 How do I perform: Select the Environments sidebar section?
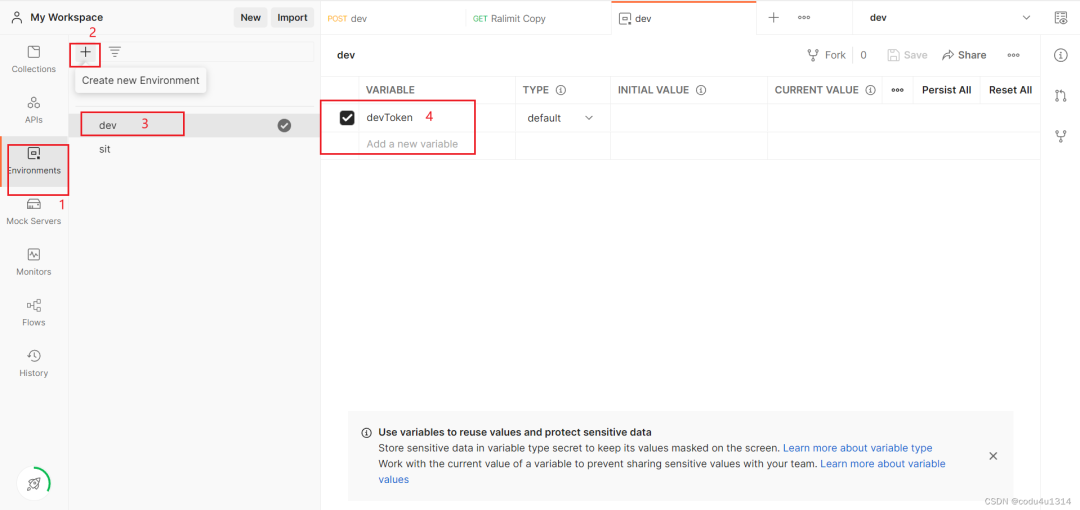(34, 161)
